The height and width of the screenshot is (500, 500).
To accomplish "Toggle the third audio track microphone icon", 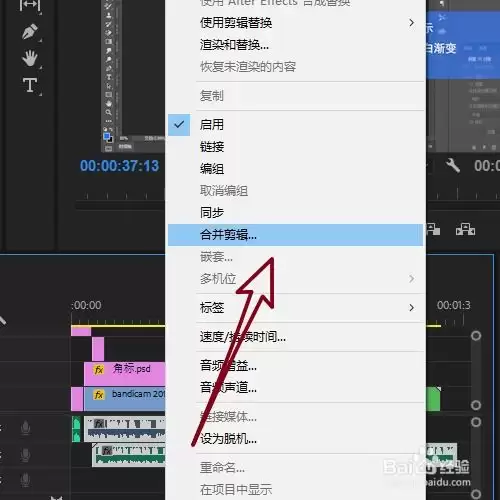I will (x=25, y=480).
